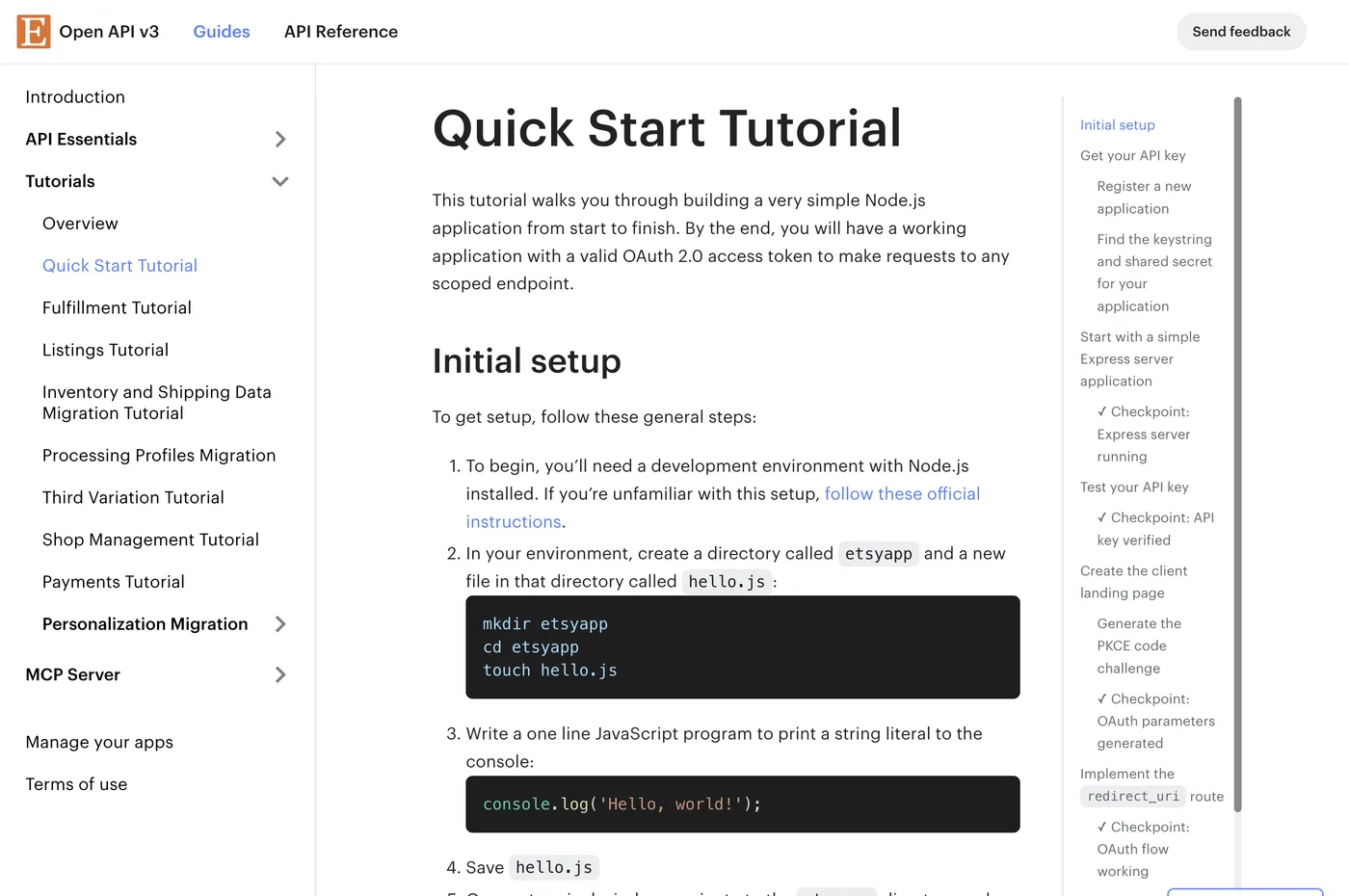Click the Send feedback button
This screenshot has height=896, width=1349.
tap(1241, 32)
